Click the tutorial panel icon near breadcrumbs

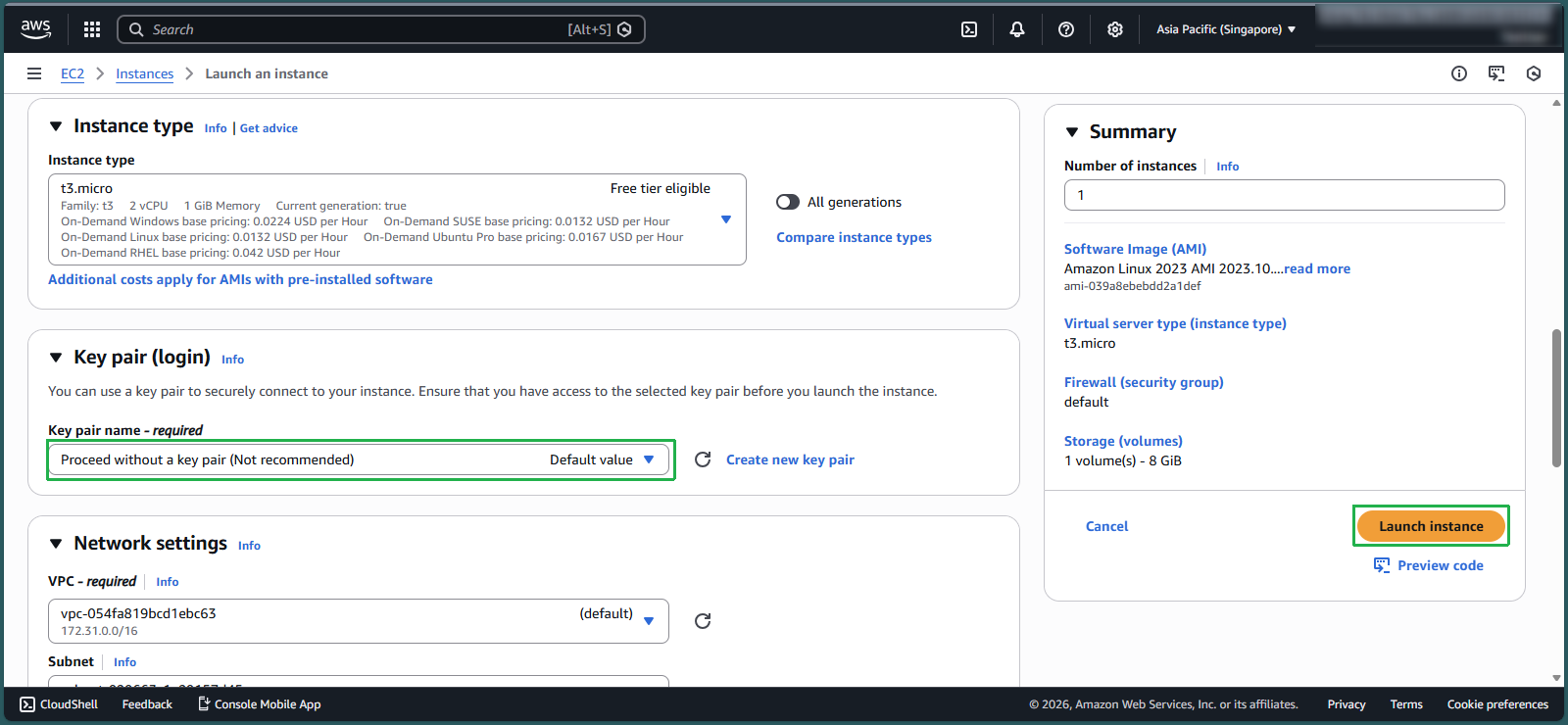(1496, 73)
